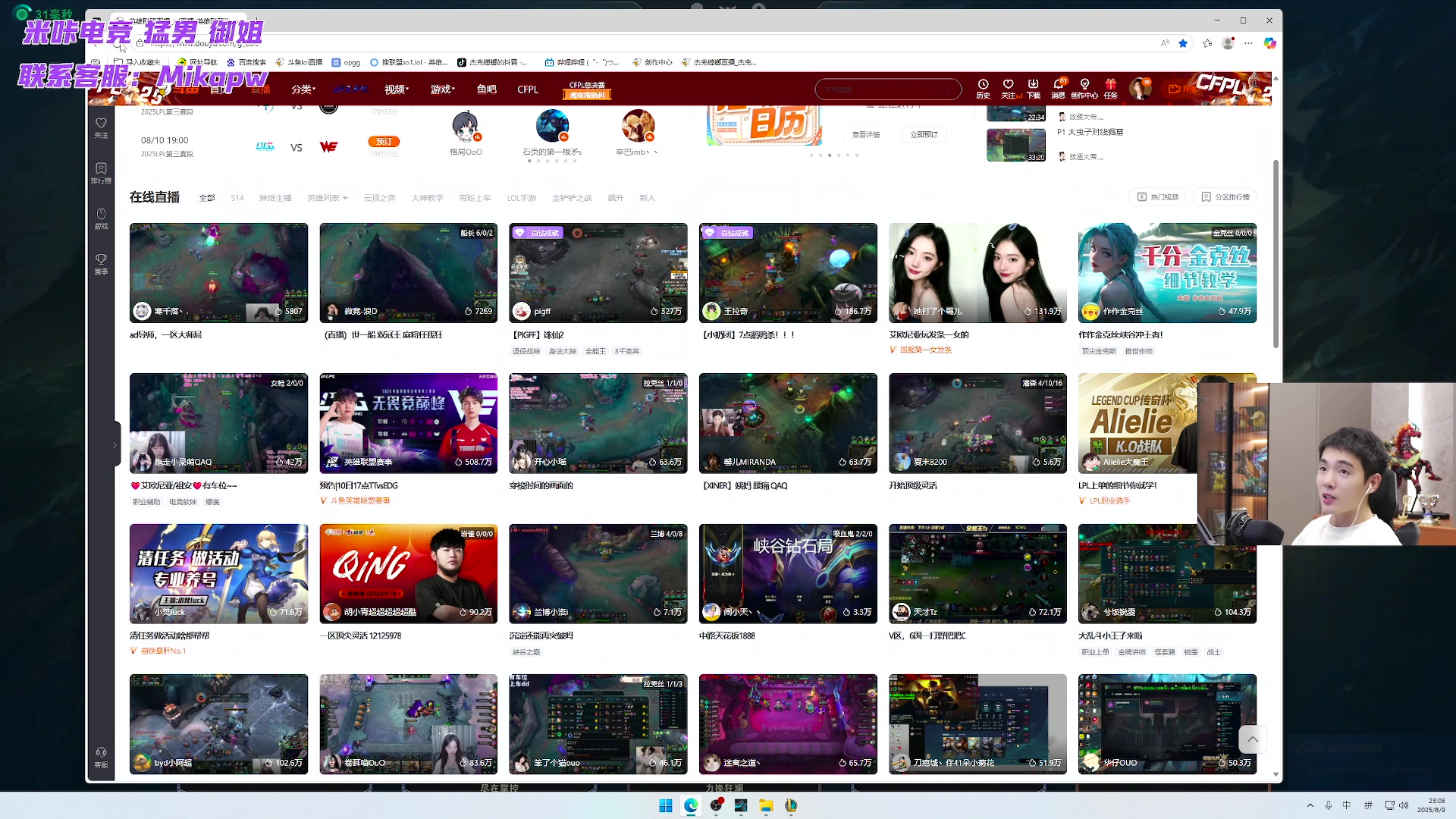Open Microsoft Edge from the taskbar
The image size is (1456, 819).
pos(691,805)
